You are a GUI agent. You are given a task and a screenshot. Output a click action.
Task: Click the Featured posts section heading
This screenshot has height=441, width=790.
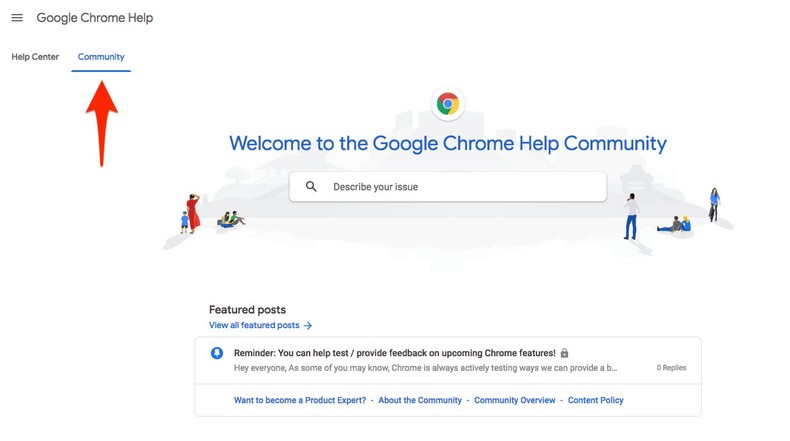tap(247, 310)
